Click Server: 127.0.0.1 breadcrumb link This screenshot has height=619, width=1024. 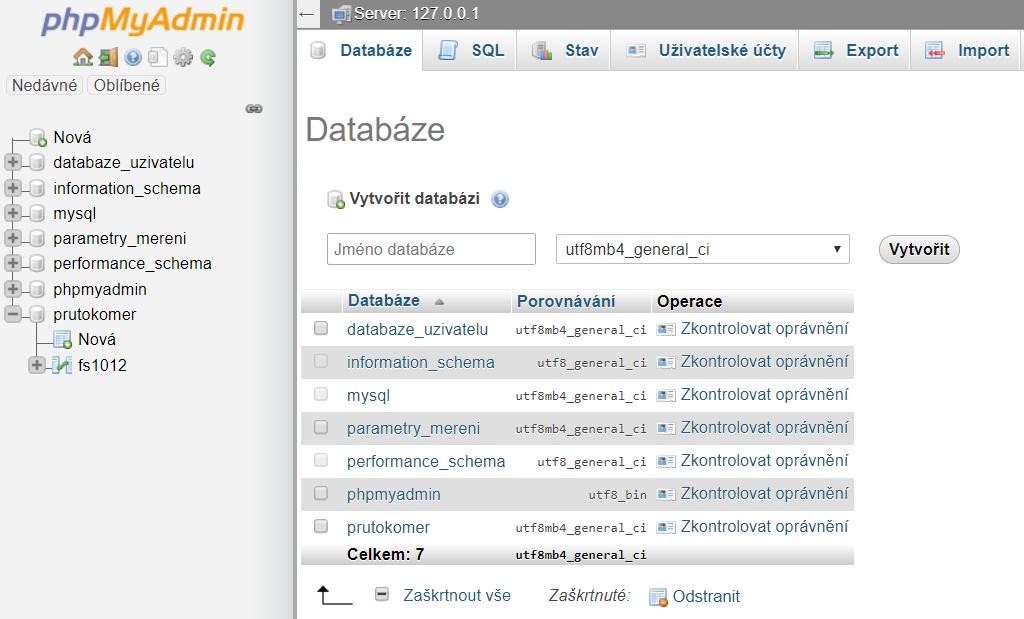click(x=416, y=14)
